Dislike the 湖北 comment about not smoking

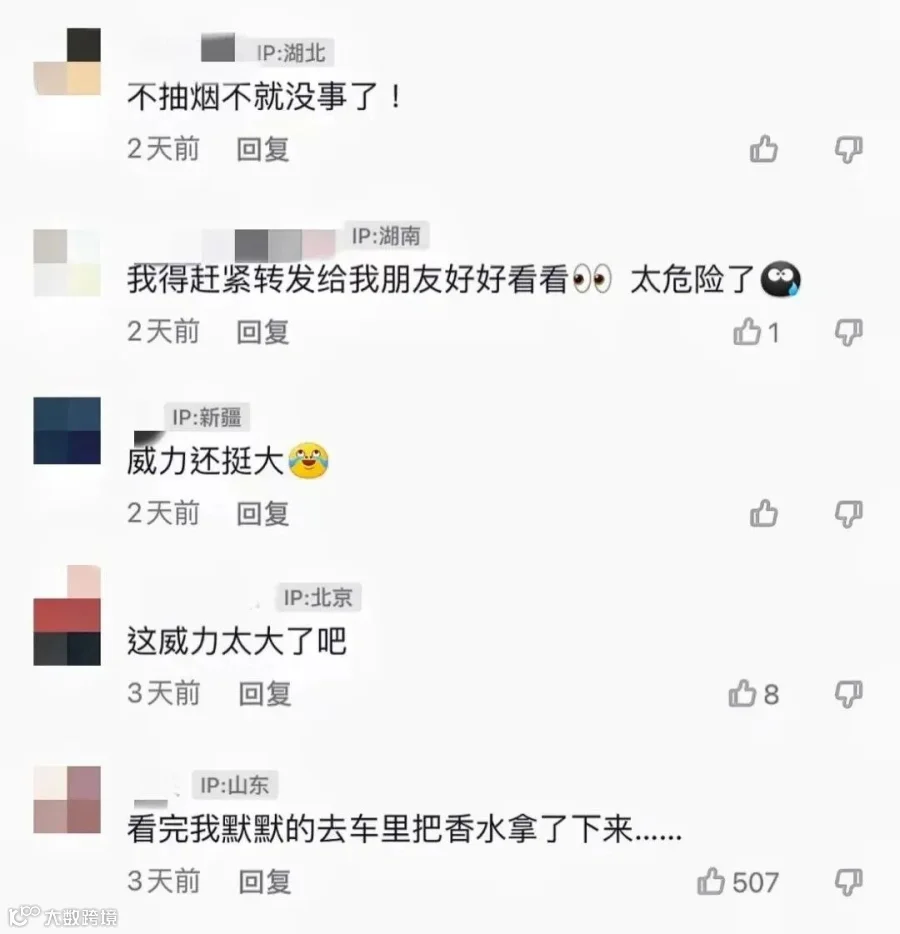coord(849,150)
